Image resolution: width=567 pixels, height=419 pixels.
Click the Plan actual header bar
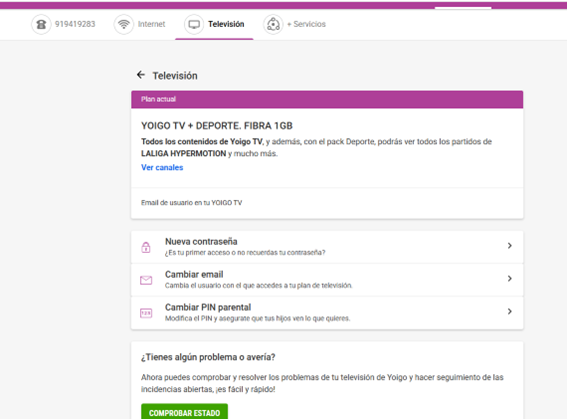[327, 99]
